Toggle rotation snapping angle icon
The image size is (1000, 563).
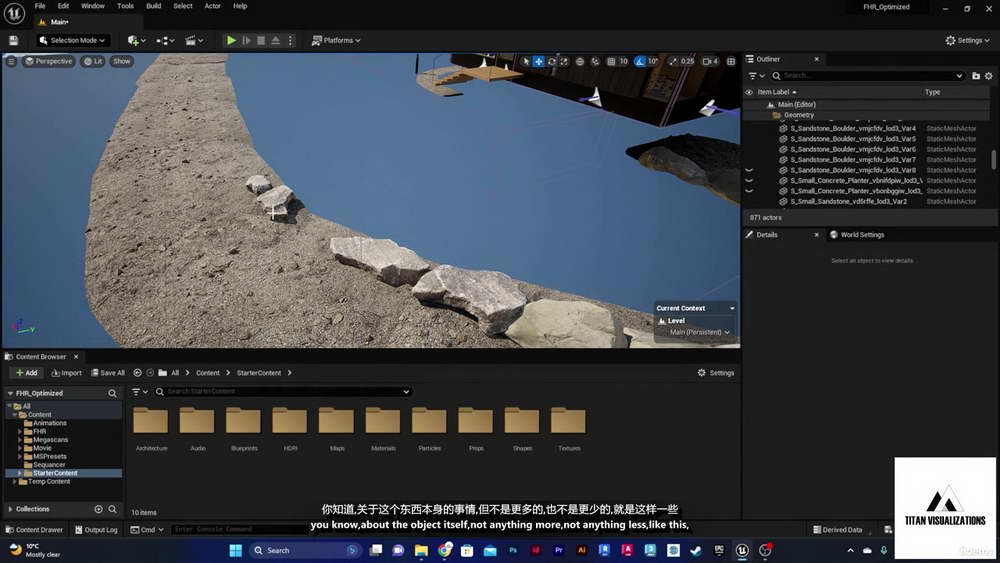[640, 61]
